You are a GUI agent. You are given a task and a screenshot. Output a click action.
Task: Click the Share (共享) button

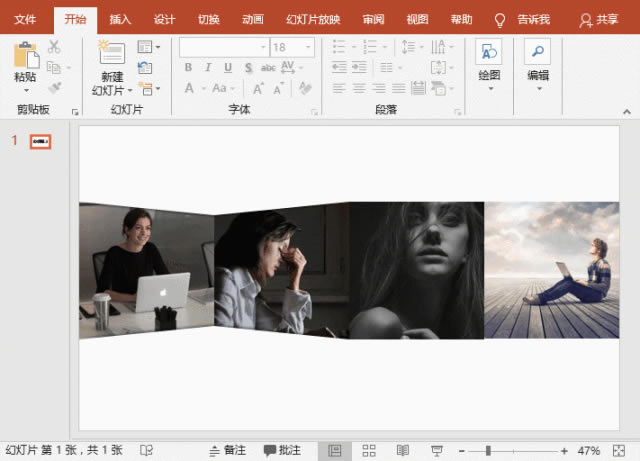click(x=599, y=19)
